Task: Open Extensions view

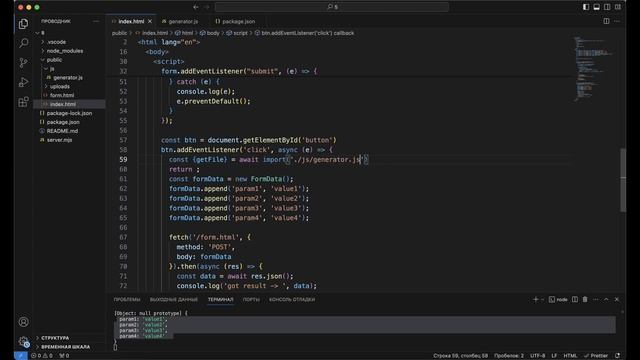Action: click(23, 102)
